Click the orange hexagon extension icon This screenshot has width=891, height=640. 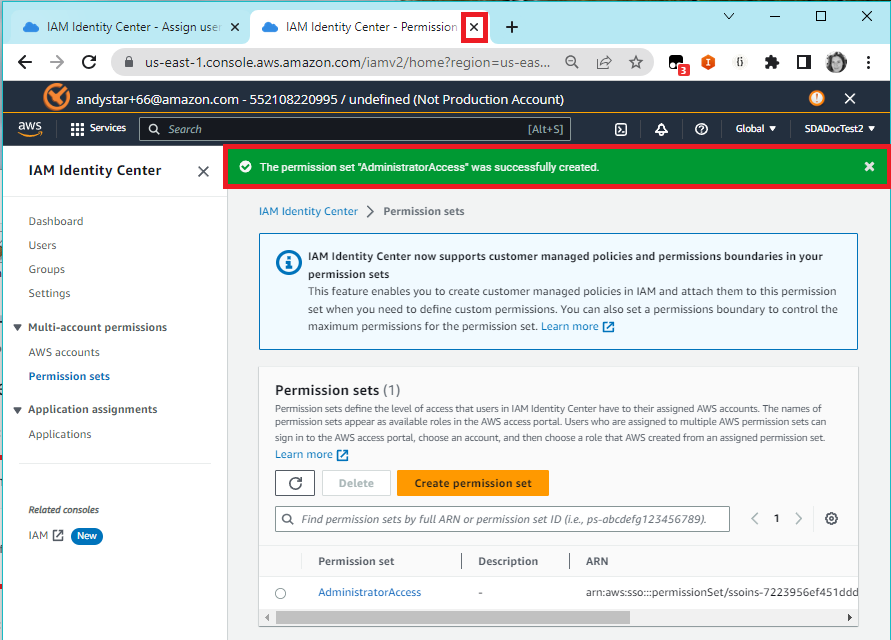[708, 62]
